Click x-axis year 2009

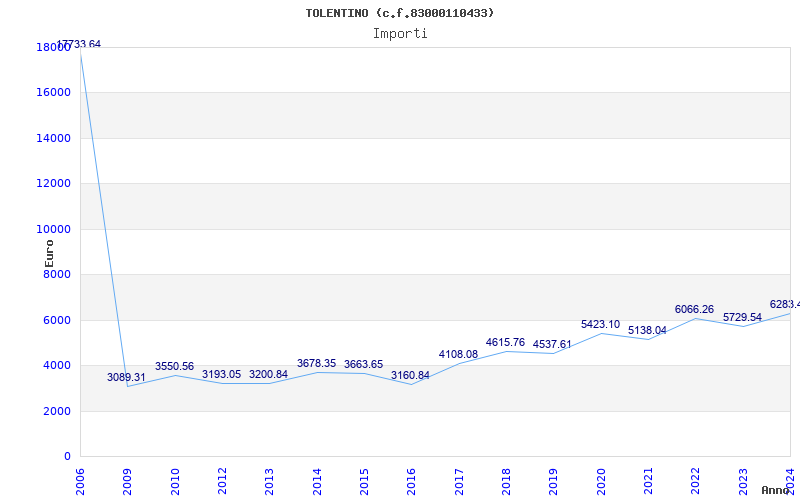pyautogui.click(x=127, y=481)
